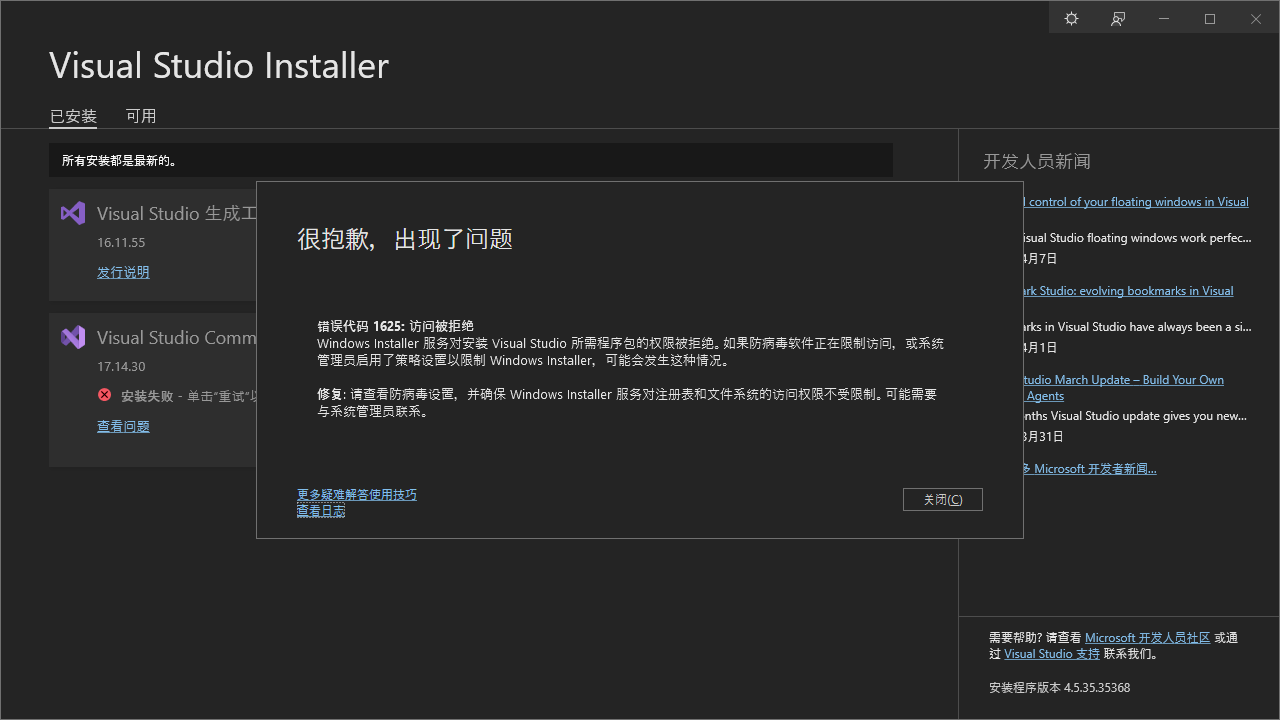Click the 开发人员新闻 panel heading

tap(1037, 162)
